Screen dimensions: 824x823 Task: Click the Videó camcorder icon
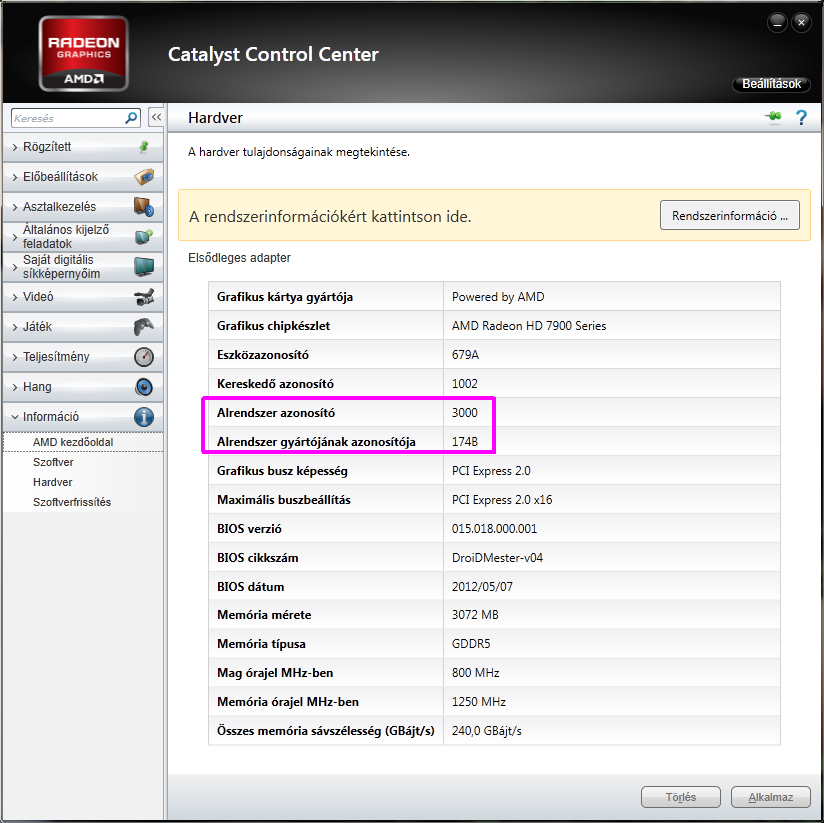pyautogui.click(x=143, y=297)
